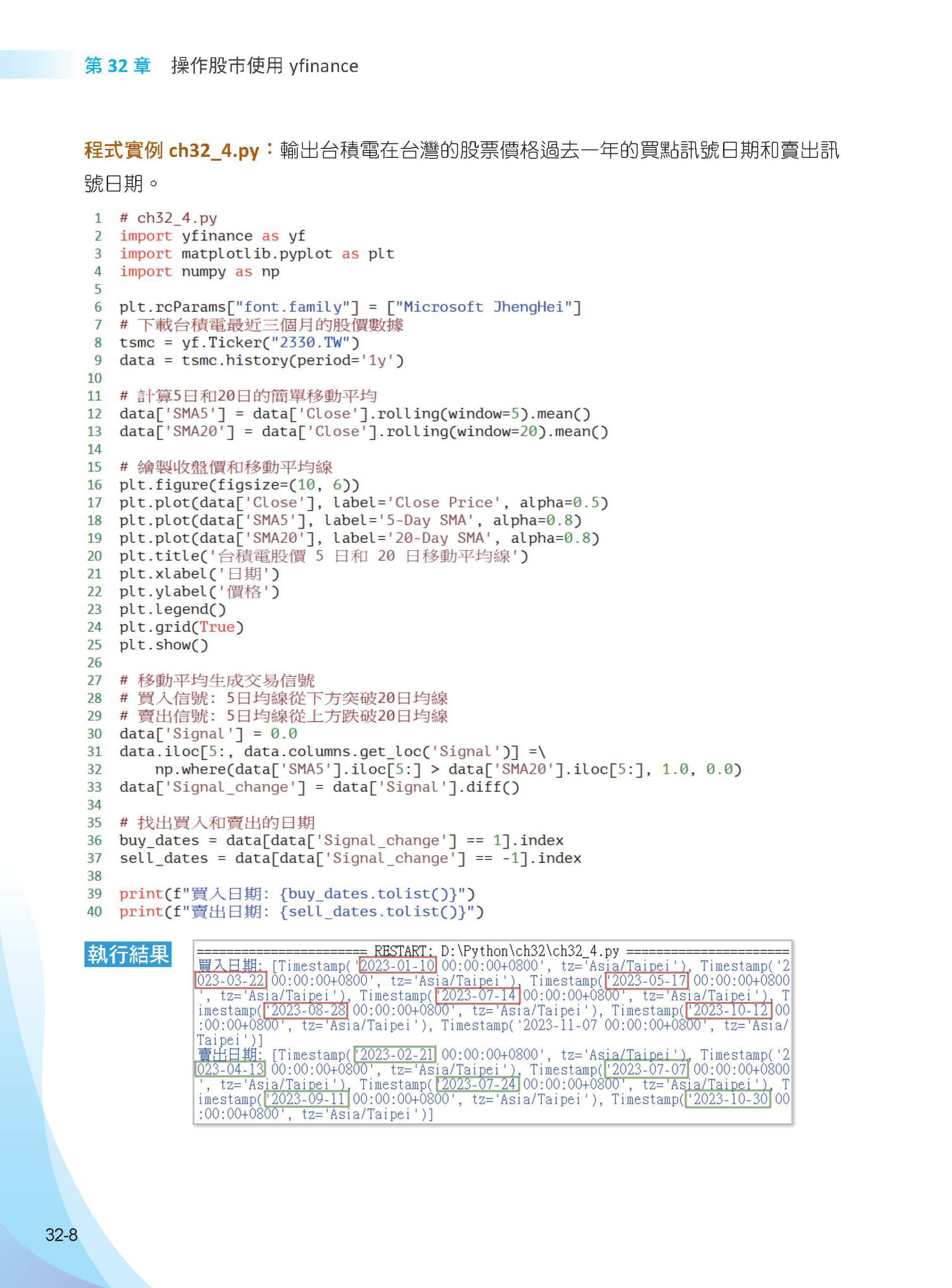Click line number 26 in the code listing

pos(95,663)
